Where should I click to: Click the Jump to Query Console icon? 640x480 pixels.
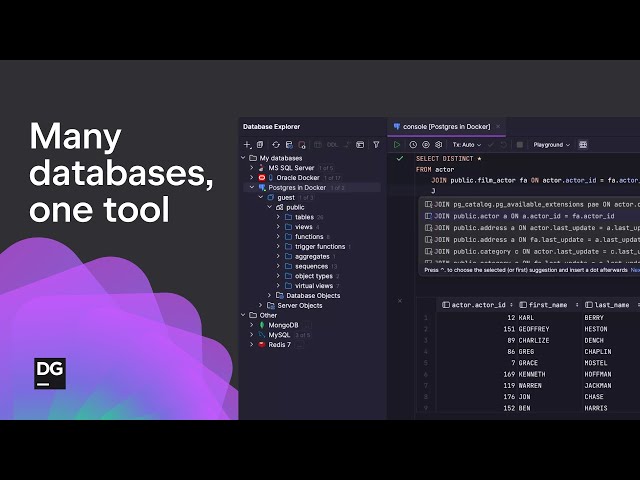[x=360, y=145]
